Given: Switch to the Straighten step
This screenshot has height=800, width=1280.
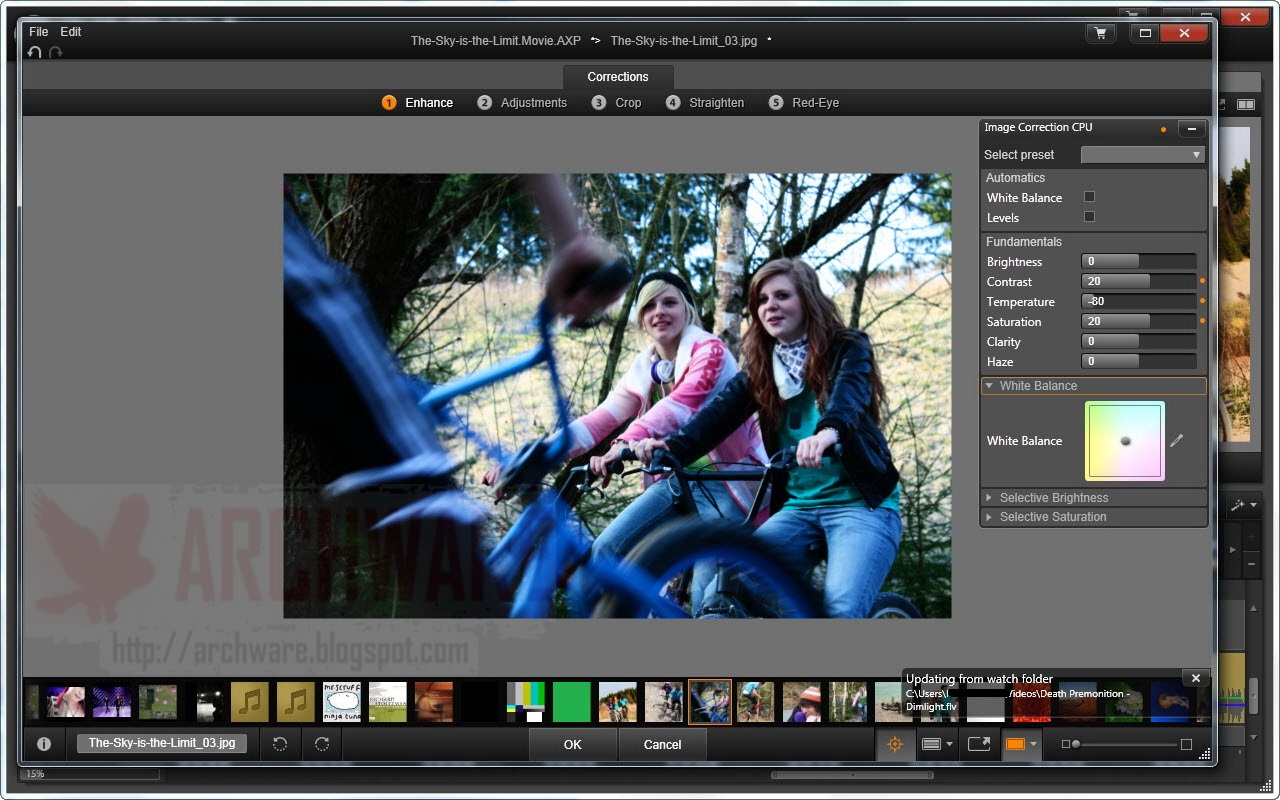Looking at the screenshot, I should coord(705,103).
